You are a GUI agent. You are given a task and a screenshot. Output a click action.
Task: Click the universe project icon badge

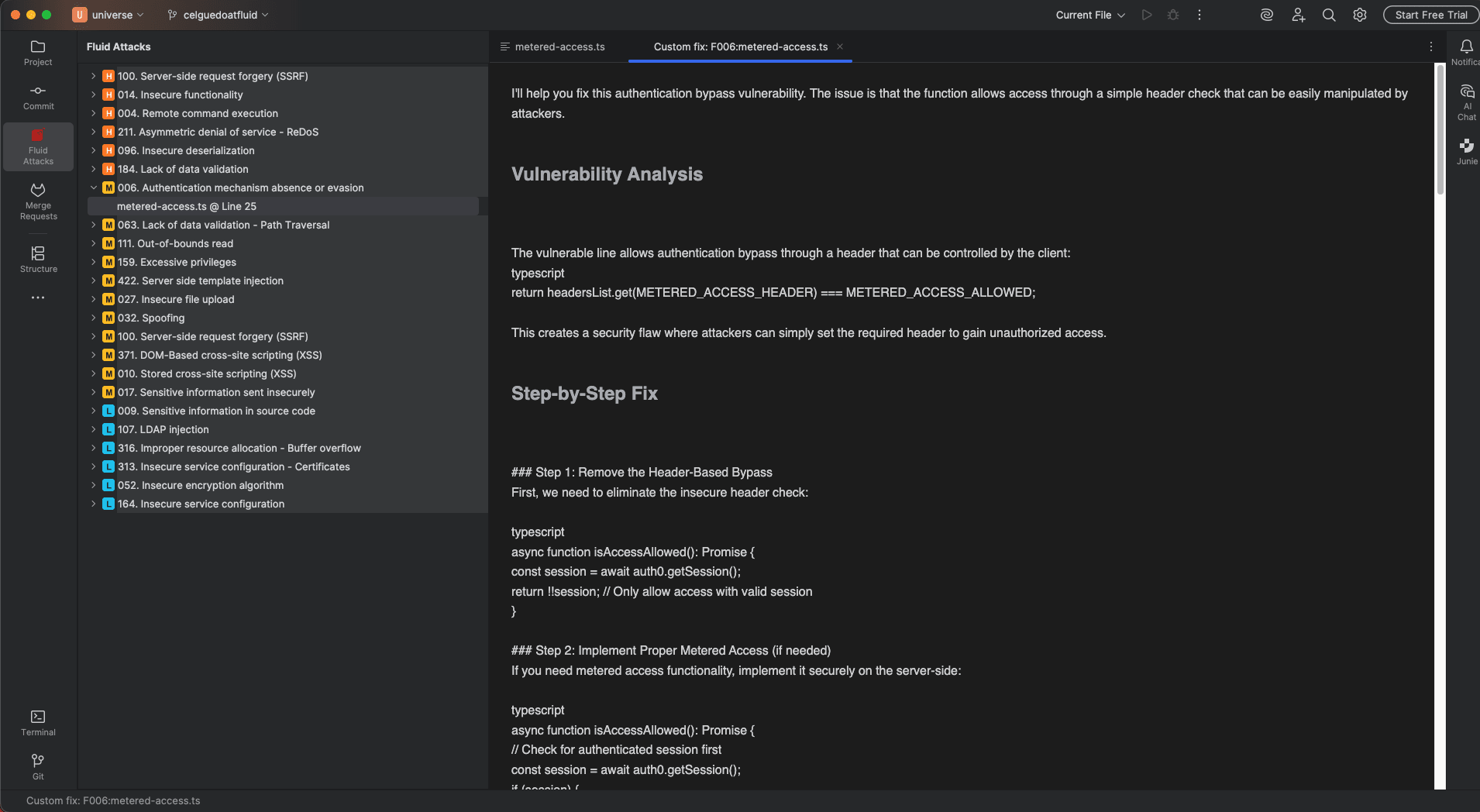pyautogui.click(x=80, y=15)
